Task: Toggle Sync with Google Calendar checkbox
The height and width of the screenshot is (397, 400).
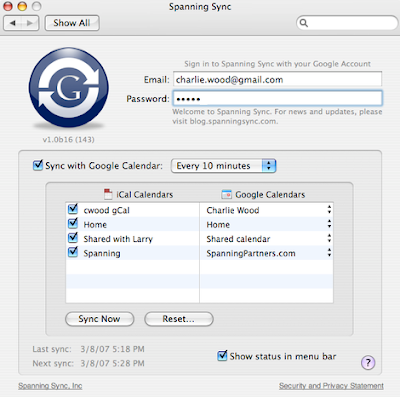Action: pos(38,165)
